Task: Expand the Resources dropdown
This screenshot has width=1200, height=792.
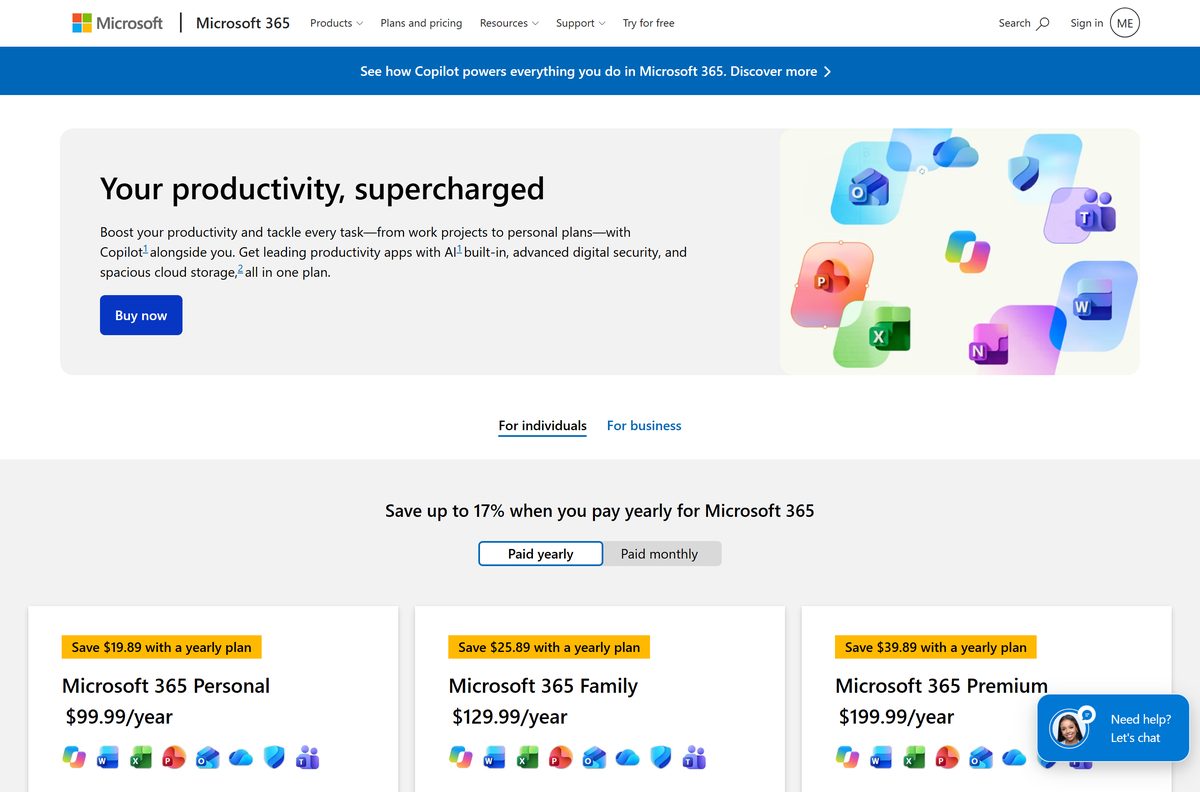Action: click(509, 23)
